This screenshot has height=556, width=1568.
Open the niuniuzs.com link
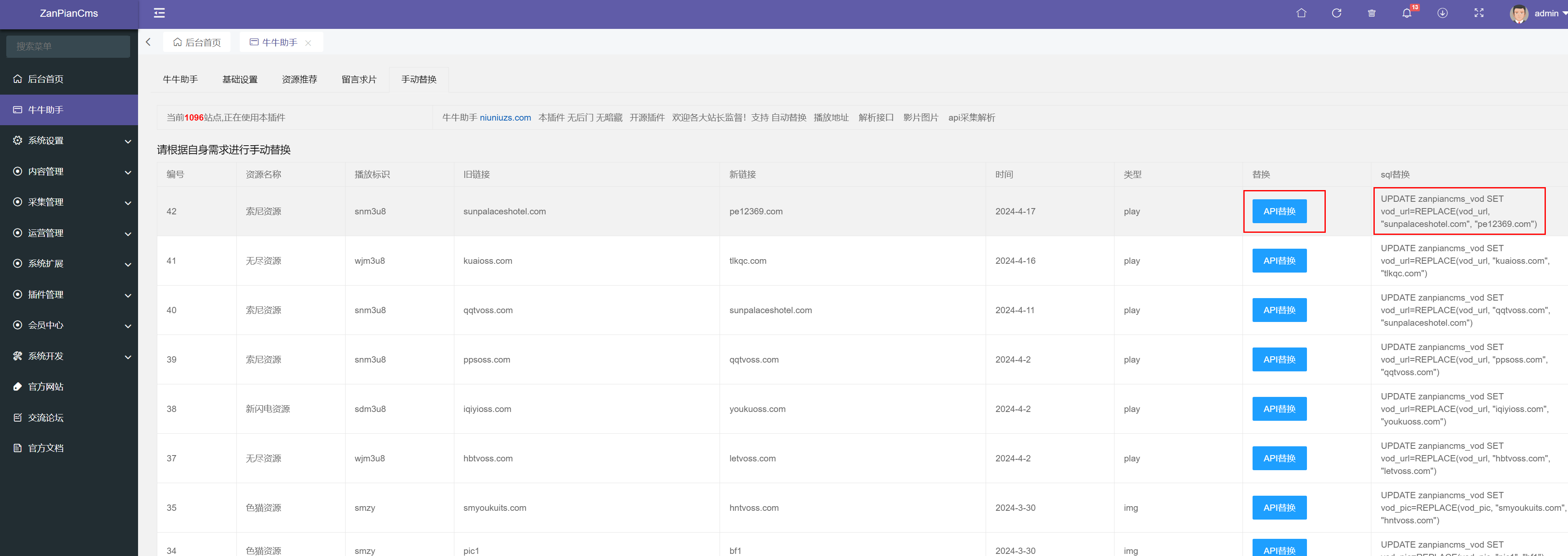click(505, 118)
